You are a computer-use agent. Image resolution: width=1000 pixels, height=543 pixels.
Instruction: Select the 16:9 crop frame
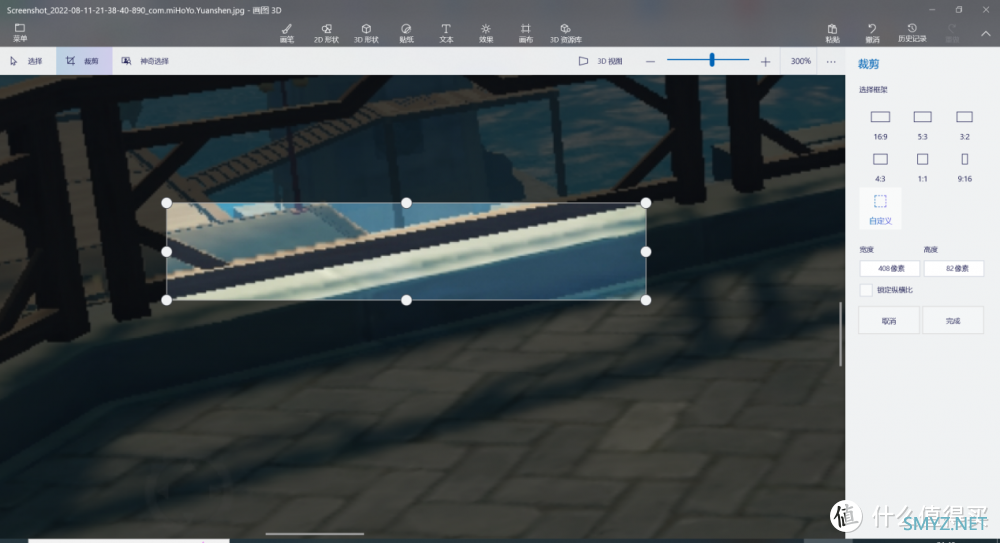click(x=880, y=125)
